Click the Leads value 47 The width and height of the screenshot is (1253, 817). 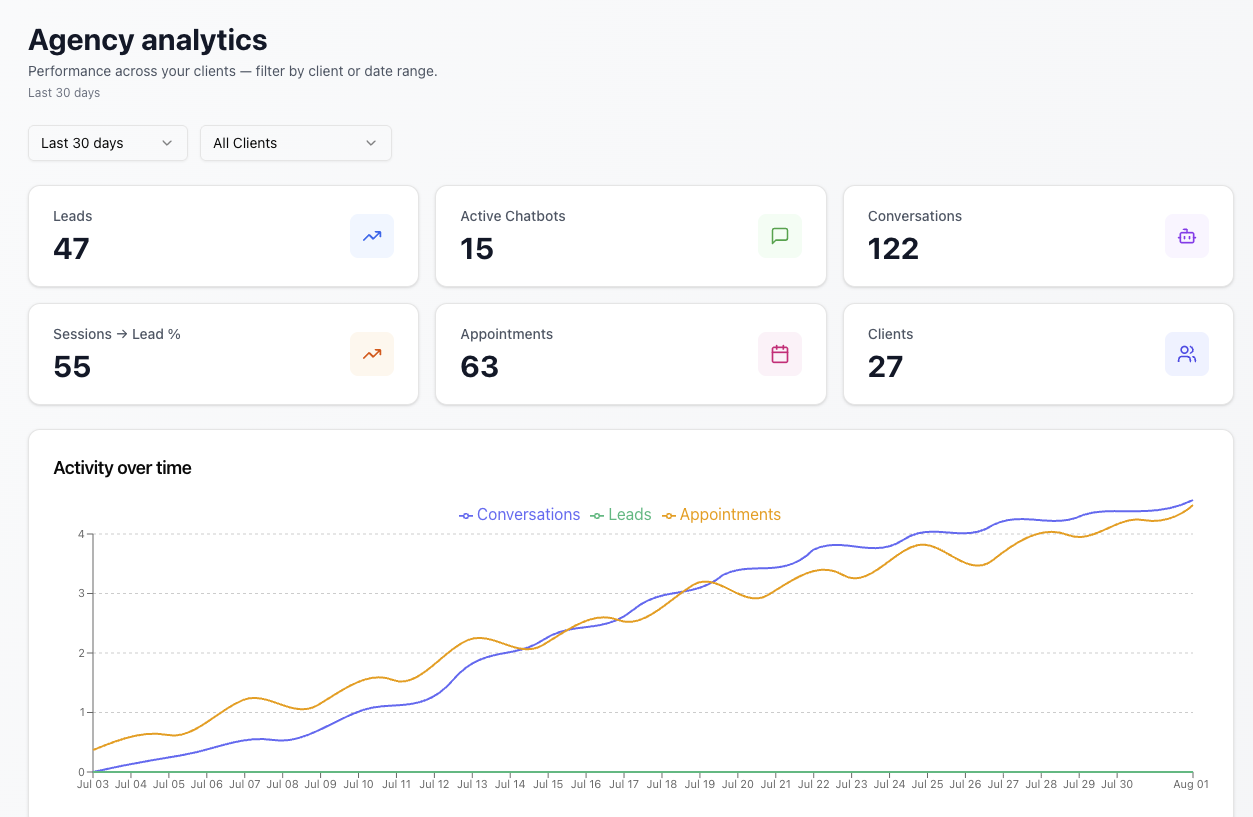(72, 248)
